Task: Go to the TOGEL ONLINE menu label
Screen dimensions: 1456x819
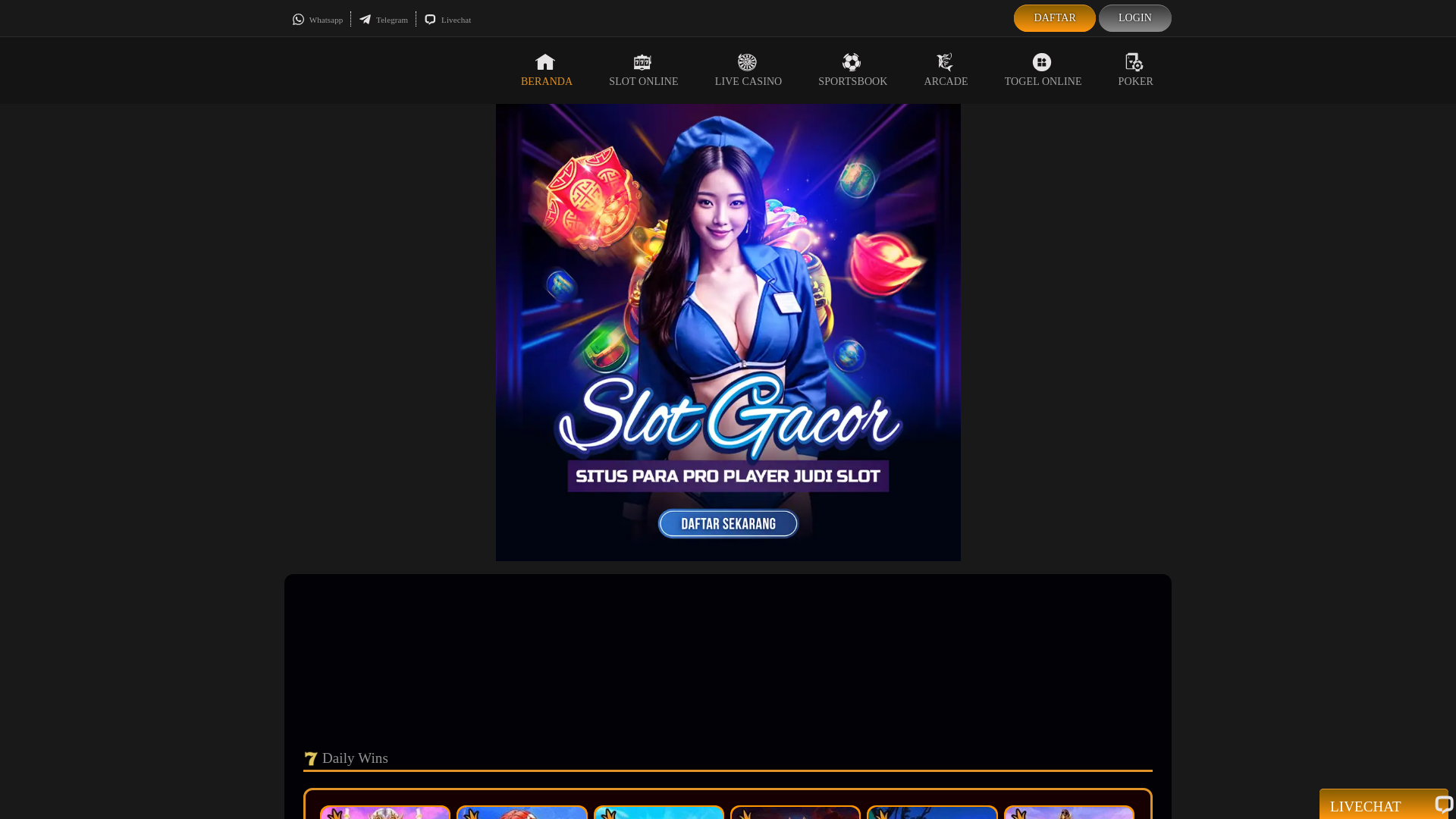Action: coord(1043,82)
